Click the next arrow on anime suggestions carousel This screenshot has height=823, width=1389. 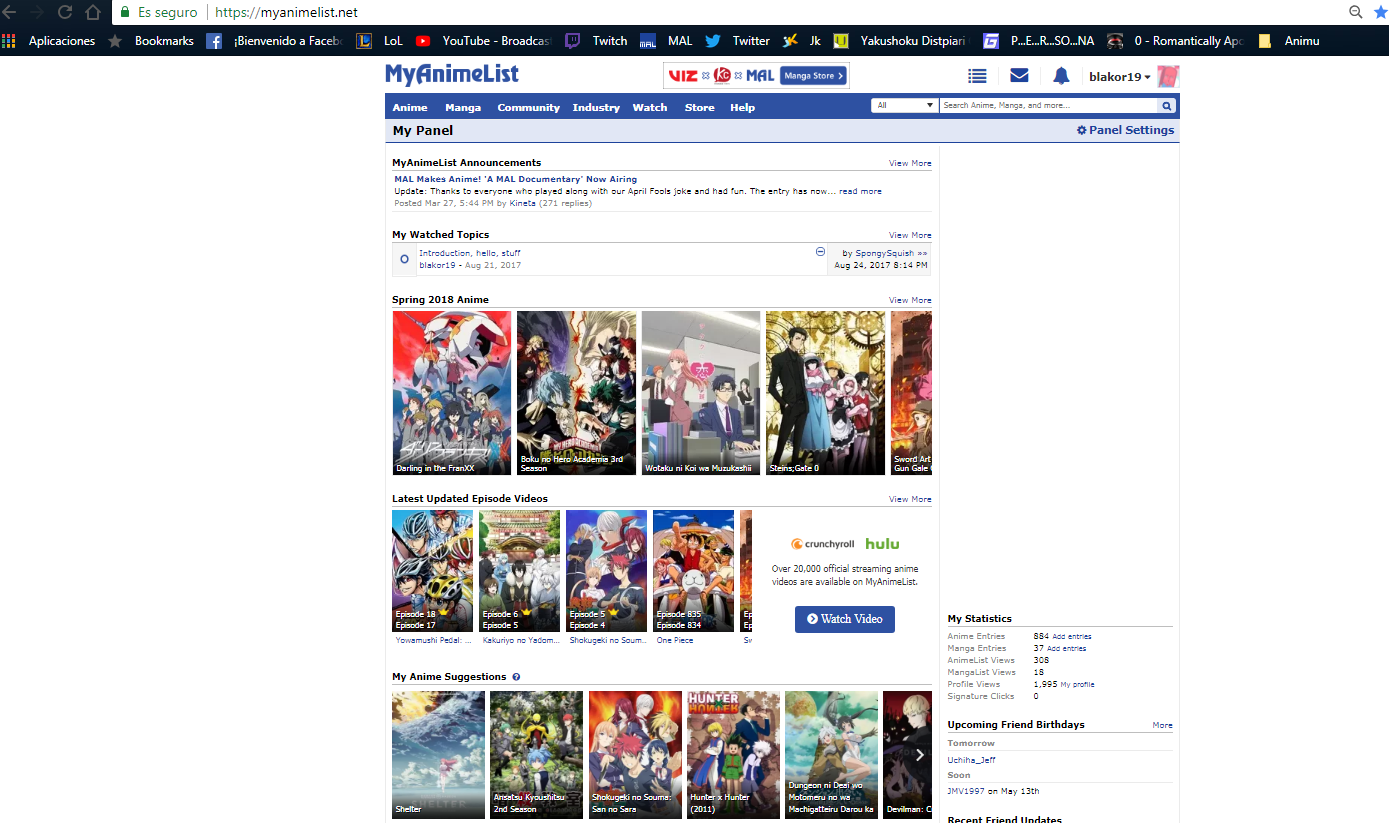tap(920, 755)
